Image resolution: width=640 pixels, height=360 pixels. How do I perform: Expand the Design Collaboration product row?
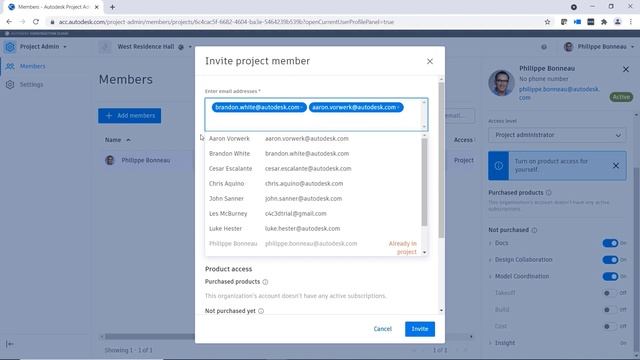pyautogui.click(x=491, y=260)
